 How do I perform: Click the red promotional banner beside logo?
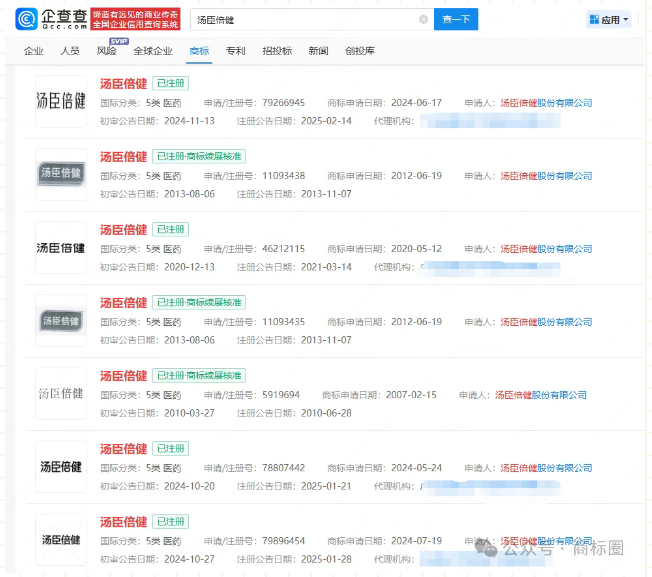coord(136,19)
